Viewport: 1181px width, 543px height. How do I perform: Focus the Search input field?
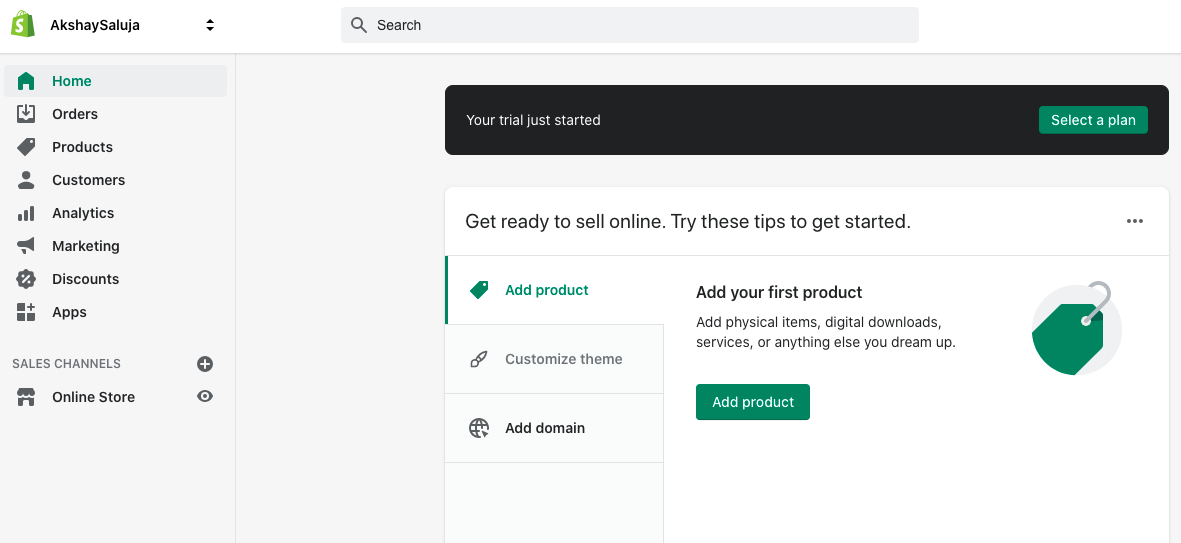pos(640,25)
